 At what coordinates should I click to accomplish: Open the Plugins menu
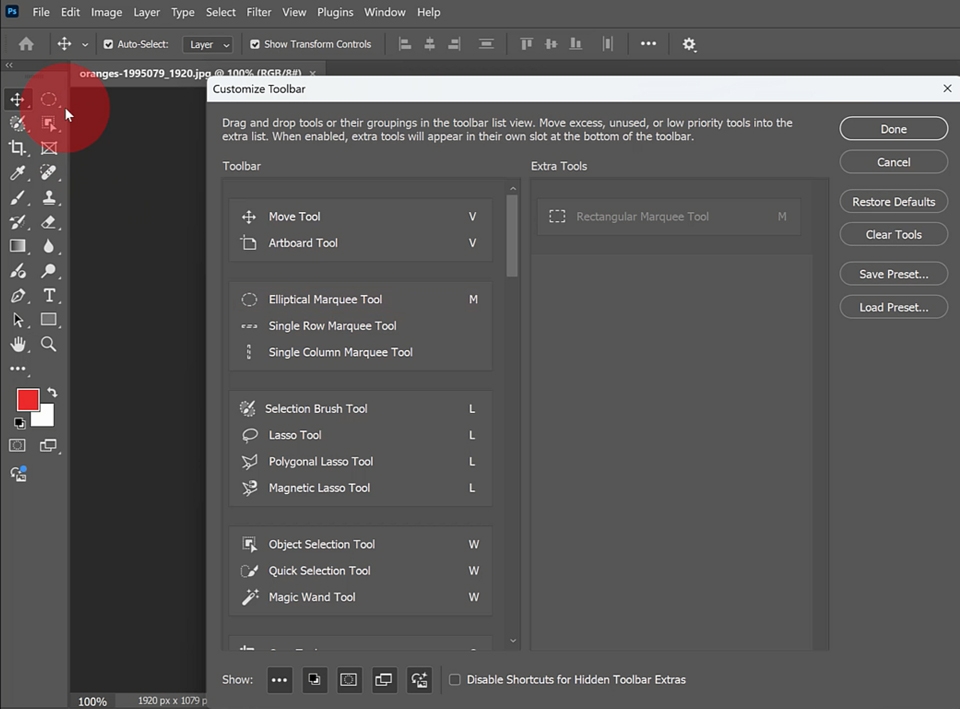pos(335,12)
